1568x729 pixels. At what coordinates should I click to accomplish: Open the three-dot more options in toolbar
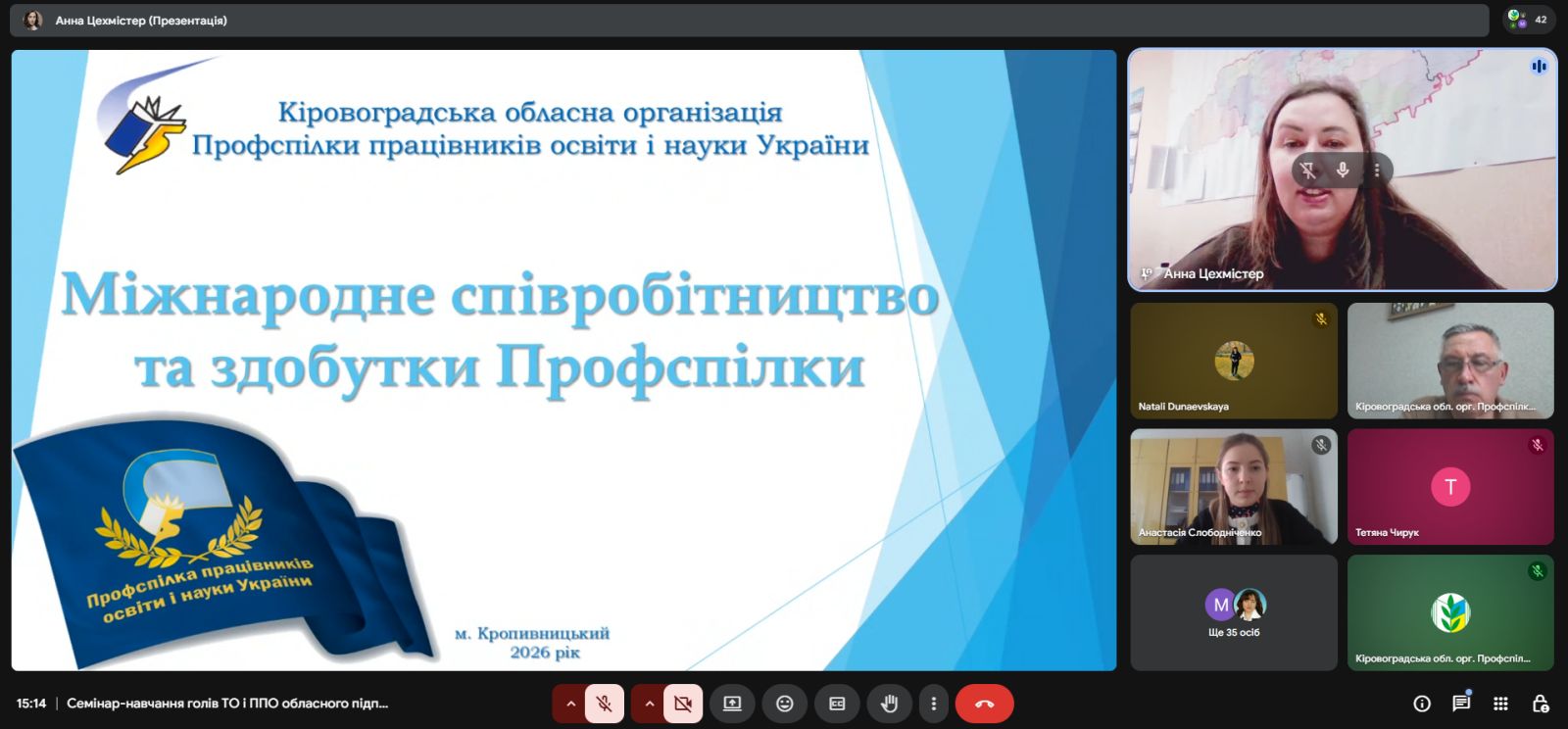[933, 704]
